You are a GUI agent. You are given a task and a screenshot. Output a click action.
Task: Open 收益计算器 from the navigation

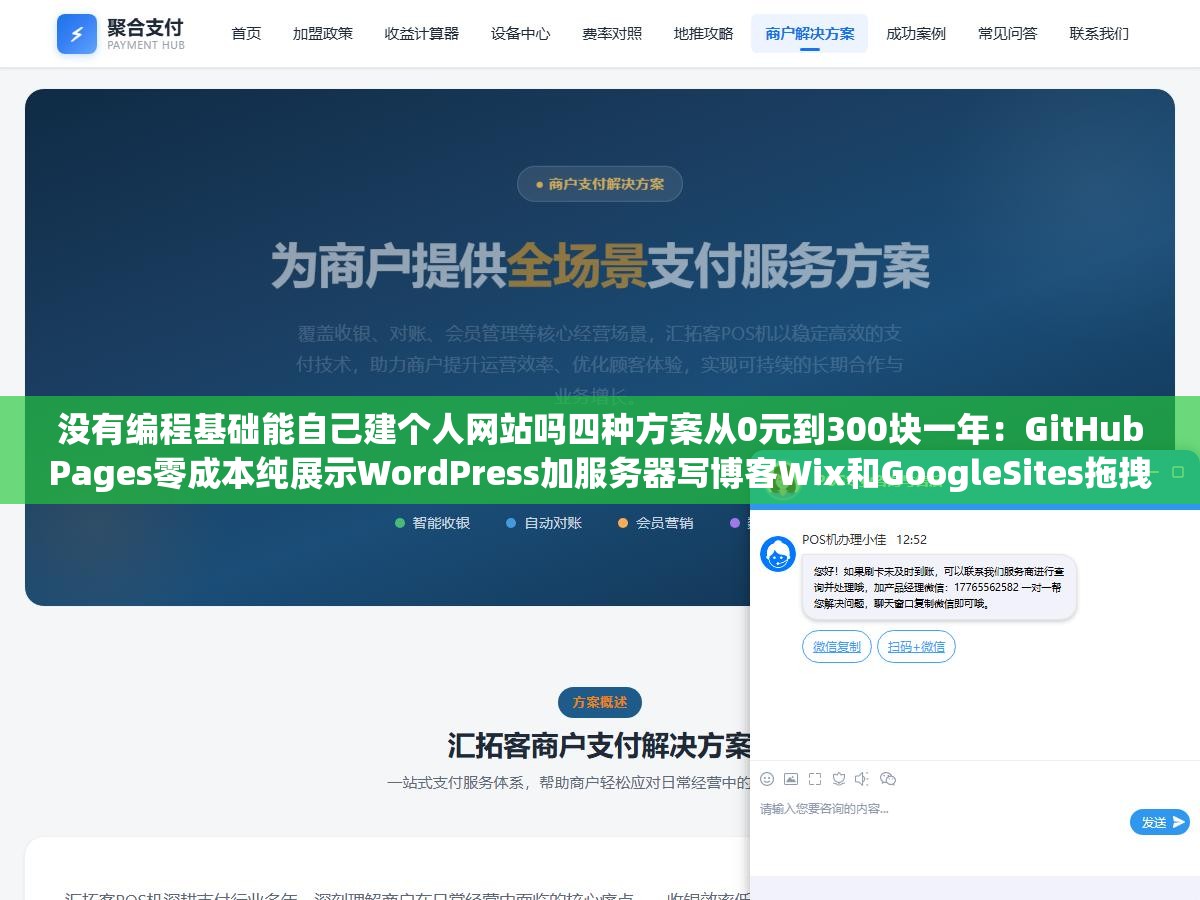coord(422,34)
